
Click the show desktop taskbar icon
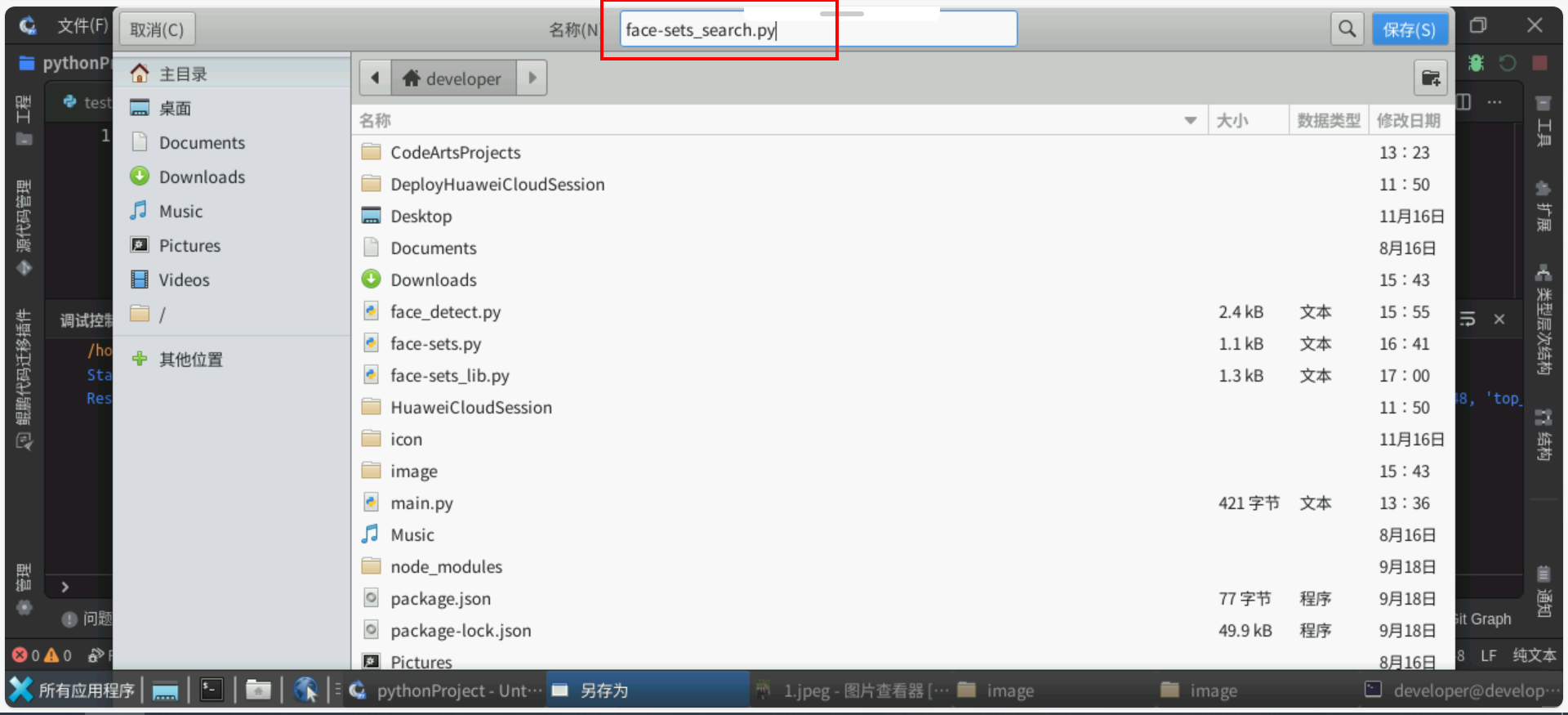165,691
